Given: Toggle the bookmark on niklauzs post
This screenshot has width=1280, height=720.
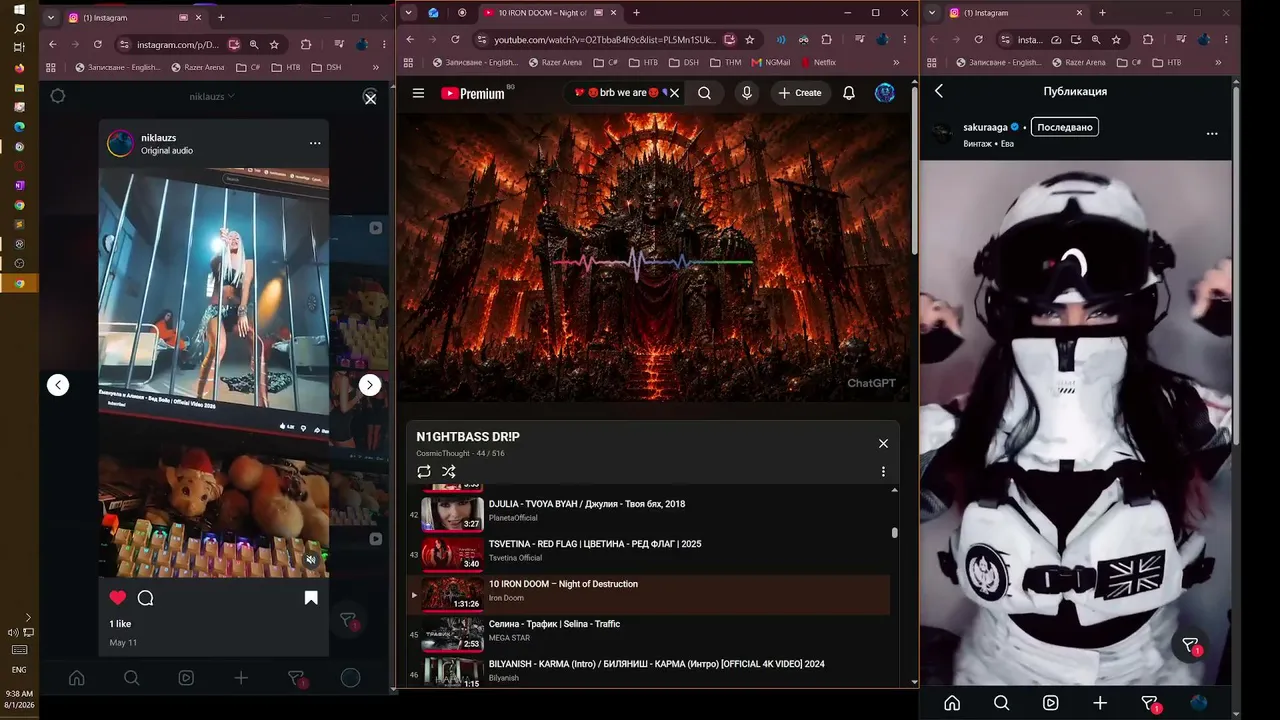Looking at the screenshot, I should click(311, 598).
